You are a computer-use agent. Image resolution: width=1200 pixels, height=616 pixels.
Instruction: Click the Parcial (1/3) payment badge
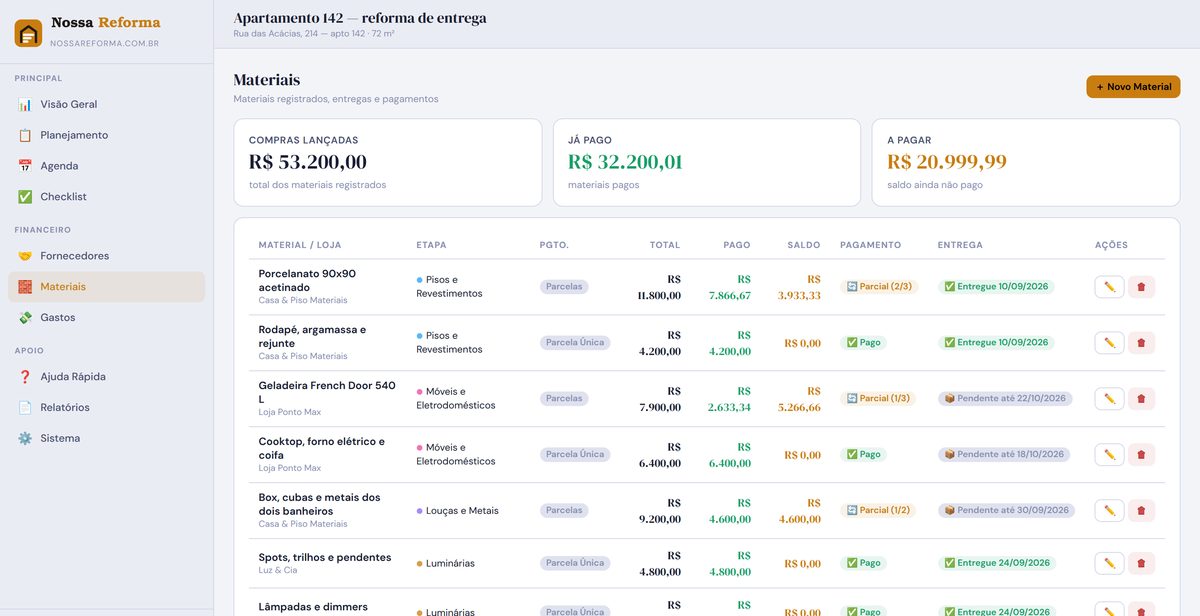[x=879, y=399]
